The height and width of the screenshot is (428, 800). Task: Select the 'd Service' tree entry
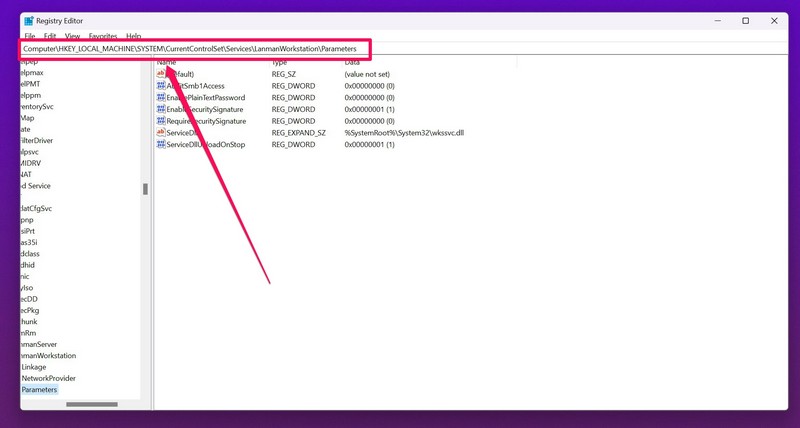click(36, 186)
